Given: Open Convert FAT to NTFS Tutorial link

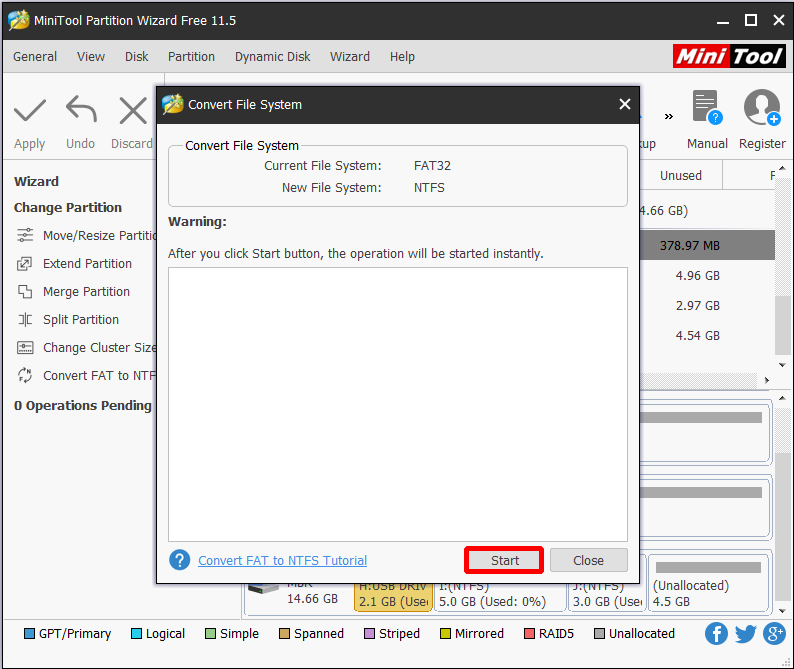Looking at the screenshot, I should pyautogui.click(x=283, y=561).
